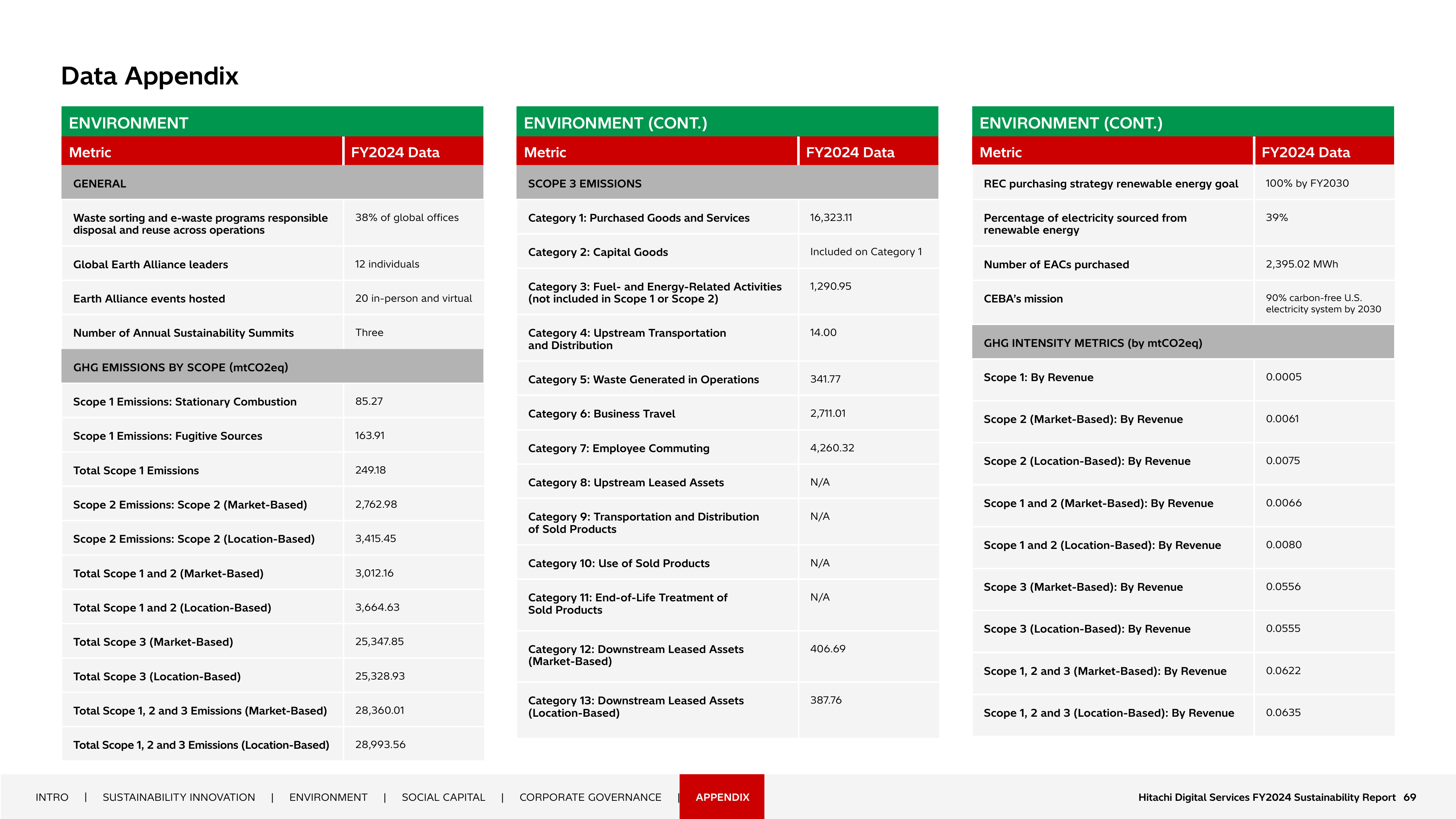Select 'Total Scope 3 (Market-Based)' label
This screenshot has height=819, width=1456.
pos(153,642)
